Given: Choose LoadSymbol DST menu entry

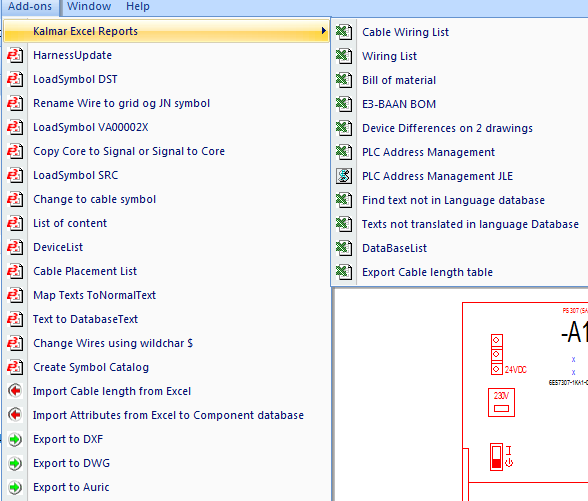Looking at the screenshot, I should pyautogui.click(x=166, y=80).
